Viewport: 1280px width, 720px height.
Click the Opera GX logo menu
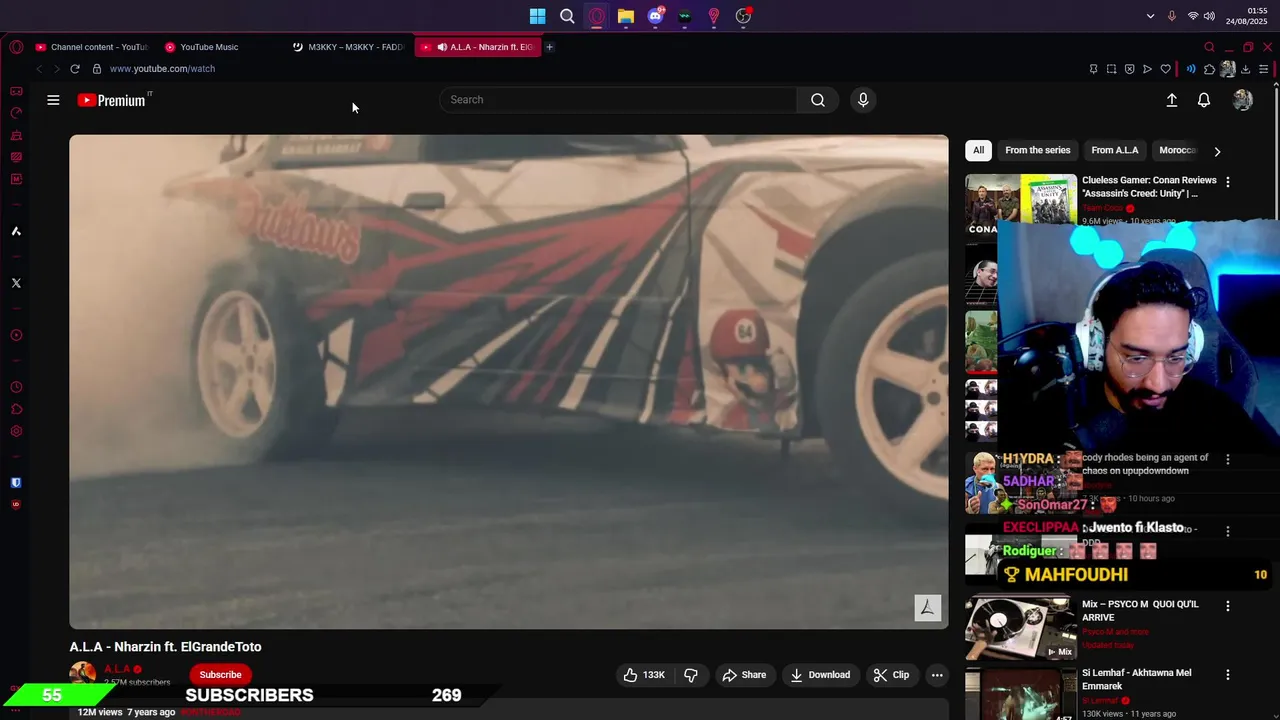[x=16, y=47]
